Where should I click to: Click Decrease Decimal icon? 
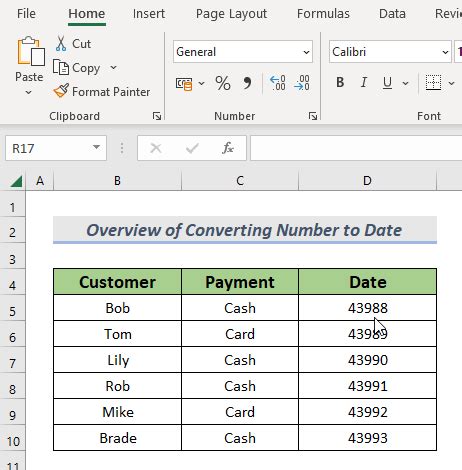(x=302, y=83)
